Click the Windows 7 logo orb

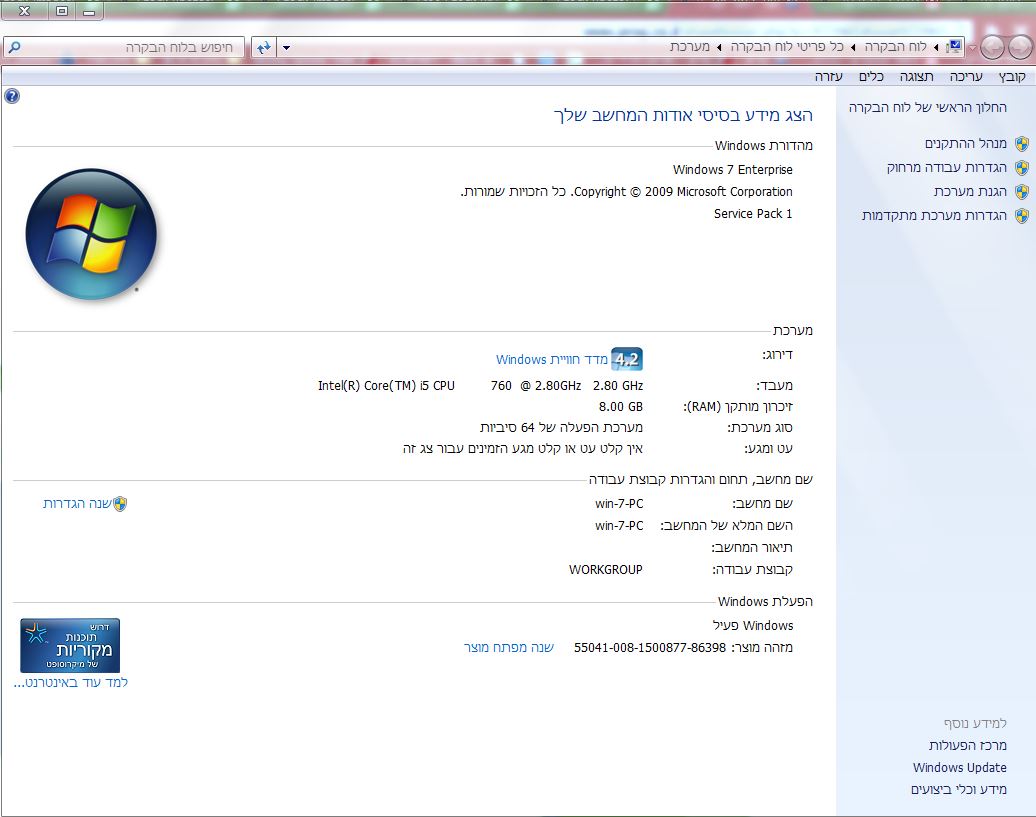point(91,234)
